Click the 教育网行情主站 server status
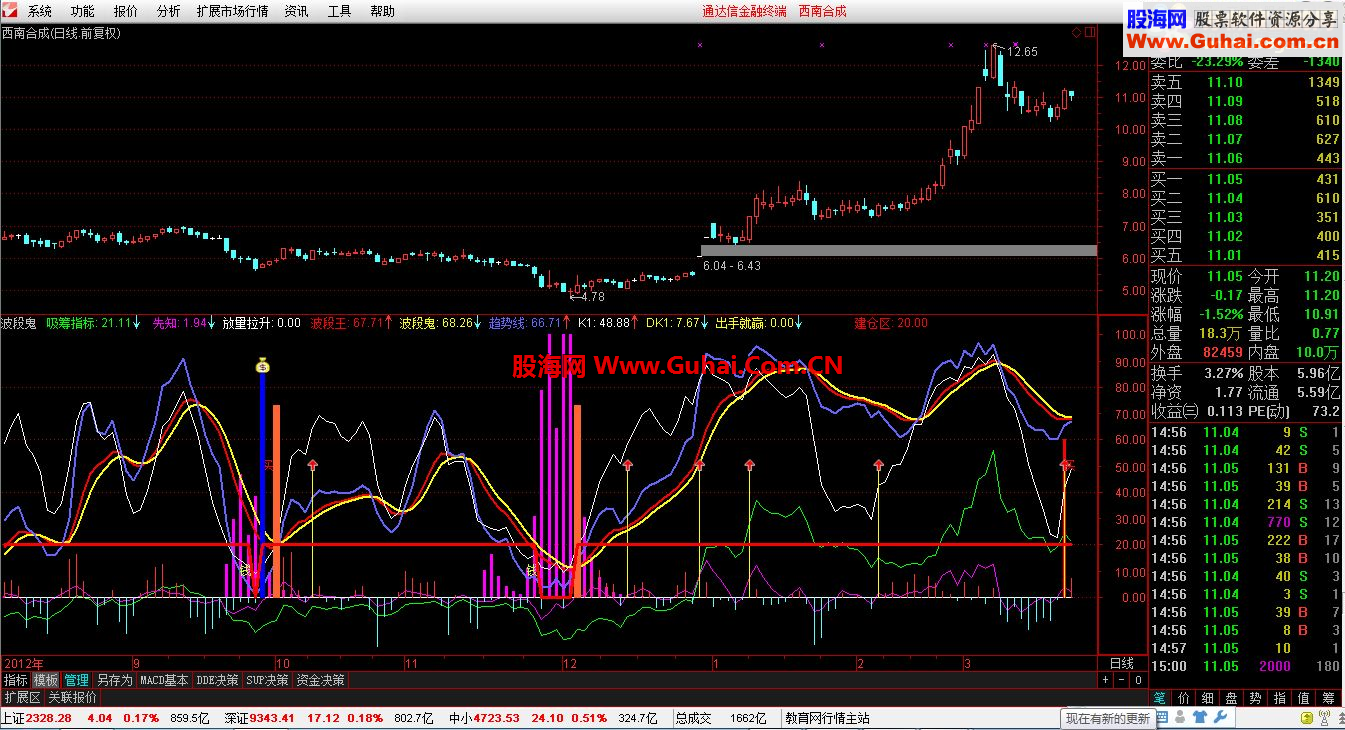The image size is (1345, 730). (x=827, y=718)
